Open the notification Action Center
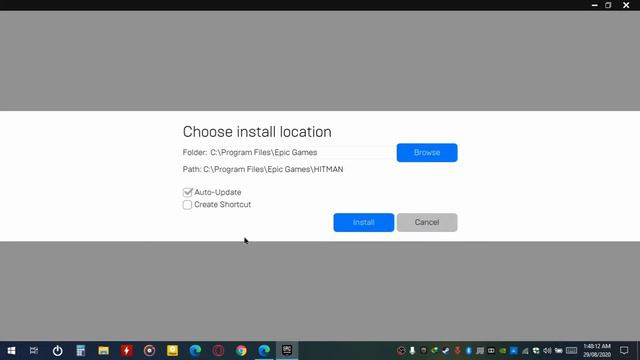640x360 pixels. coord(624,351)
